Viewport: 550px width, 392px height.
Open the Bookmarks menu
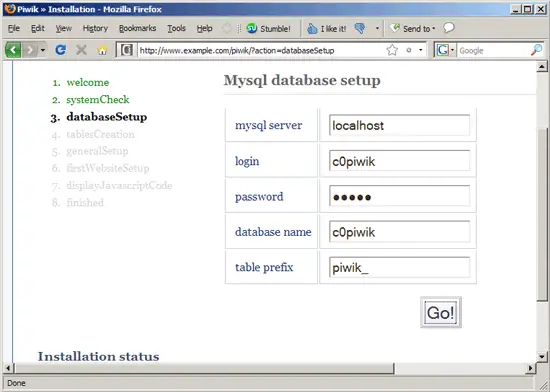(137, 28)
